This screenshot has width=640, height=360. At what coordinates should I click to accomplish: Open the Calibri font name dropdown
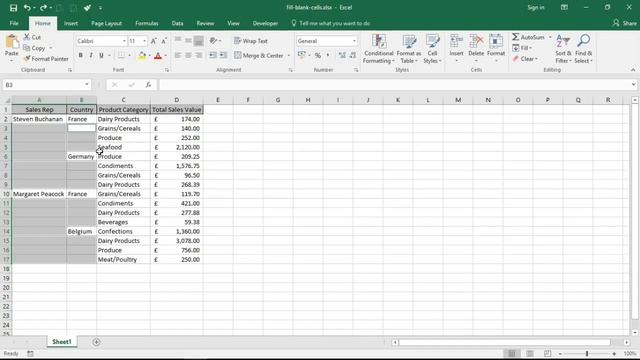click(x=124, y=41)
